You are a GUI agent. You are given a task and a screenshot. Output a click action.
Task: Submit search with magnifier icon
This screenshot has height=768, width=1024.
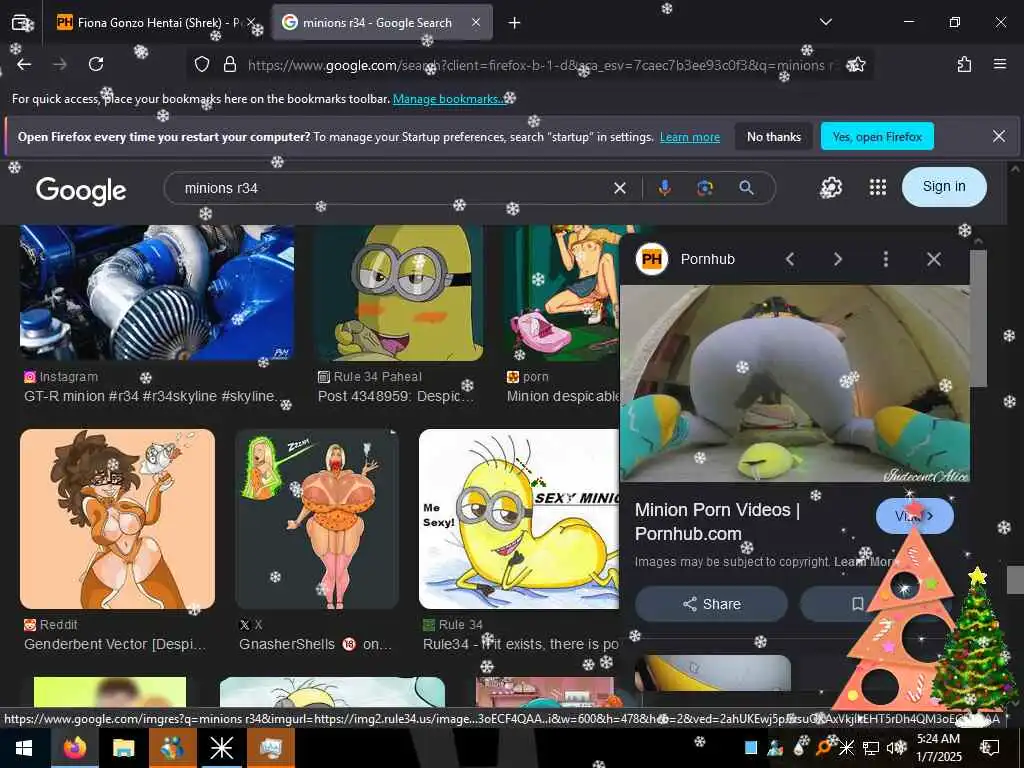click(746, 188)
